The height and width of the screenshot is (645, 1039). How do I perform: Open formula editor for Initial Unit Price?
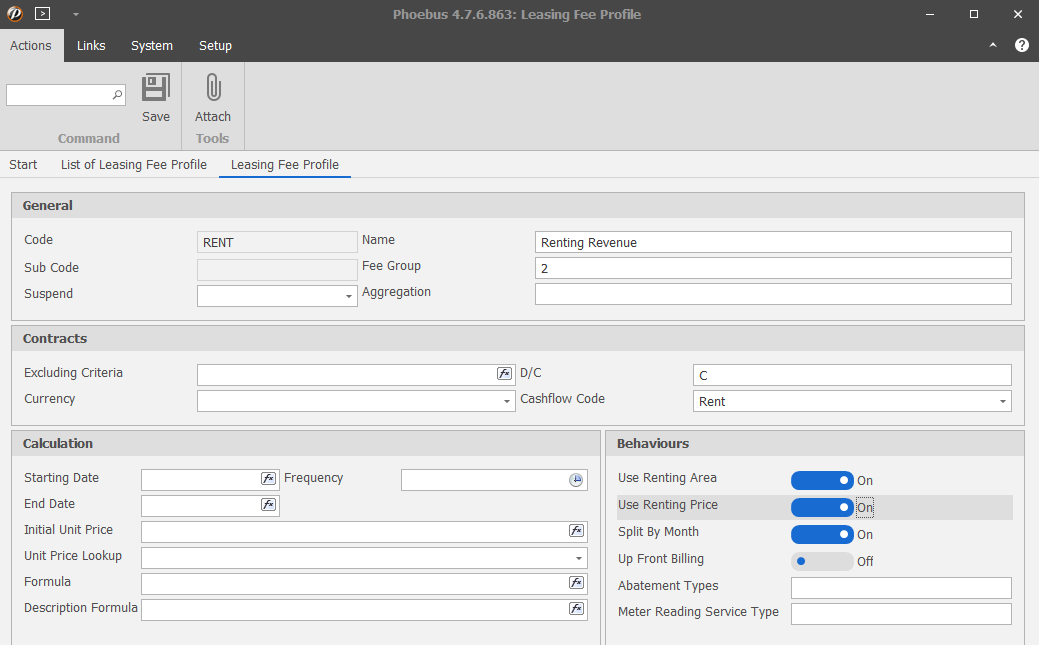(576, 531)
